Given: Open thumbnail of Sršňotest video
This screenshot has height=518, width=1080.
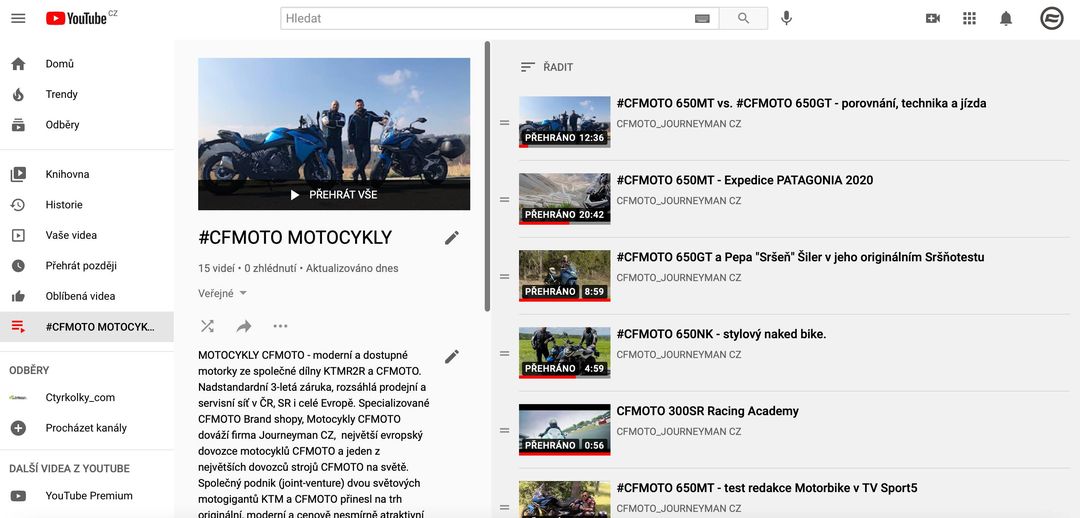Looking at the screenshot, I should point(565,276).
